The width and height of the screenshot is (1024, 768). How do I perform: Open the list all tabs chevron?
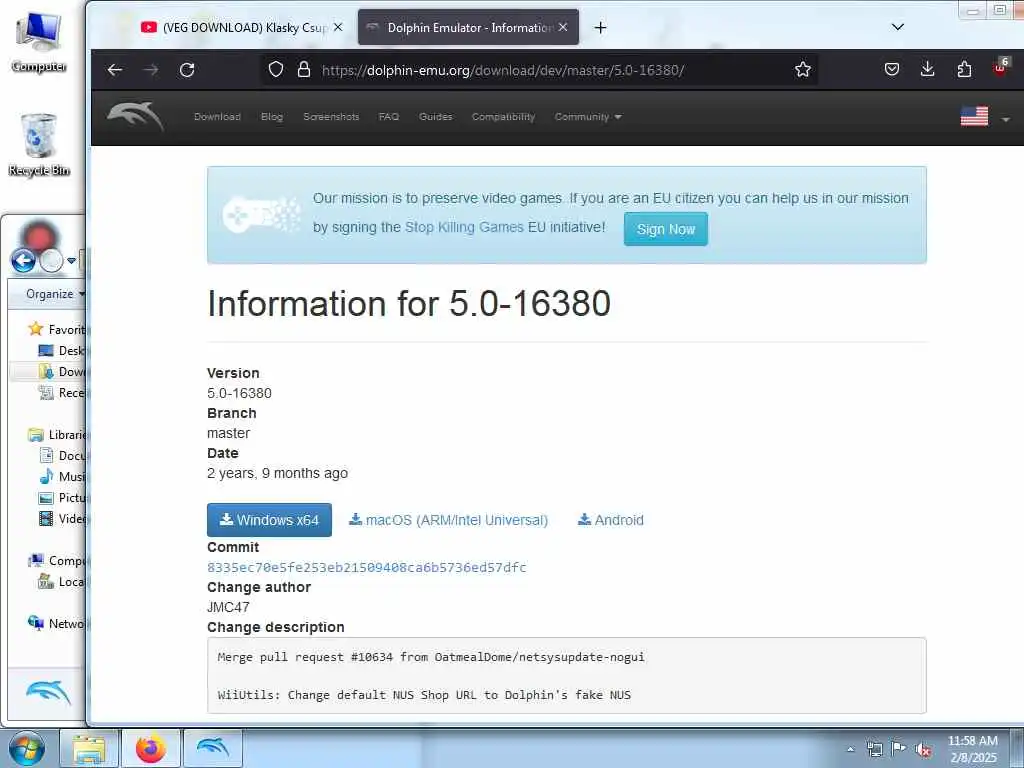click(898, 27)
